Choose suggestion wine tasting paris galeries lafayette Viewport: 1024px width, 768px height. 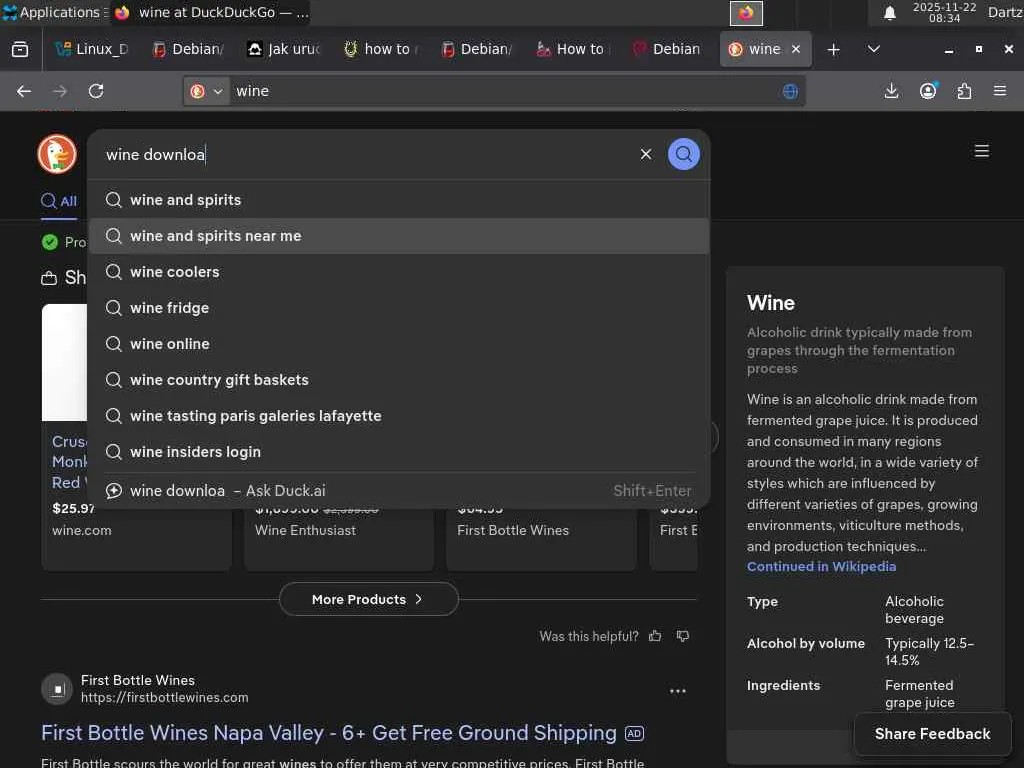point(399,415)
